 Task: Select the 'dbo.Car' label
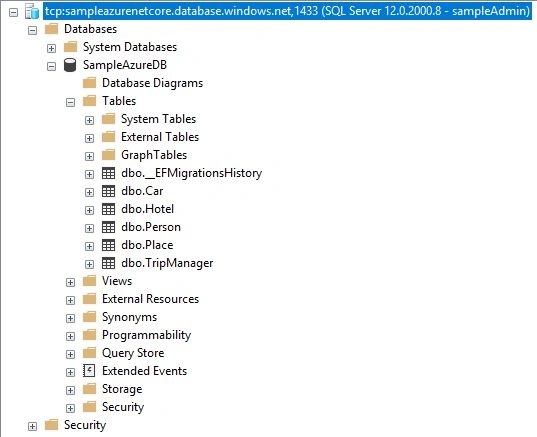[x=142, y=191]
